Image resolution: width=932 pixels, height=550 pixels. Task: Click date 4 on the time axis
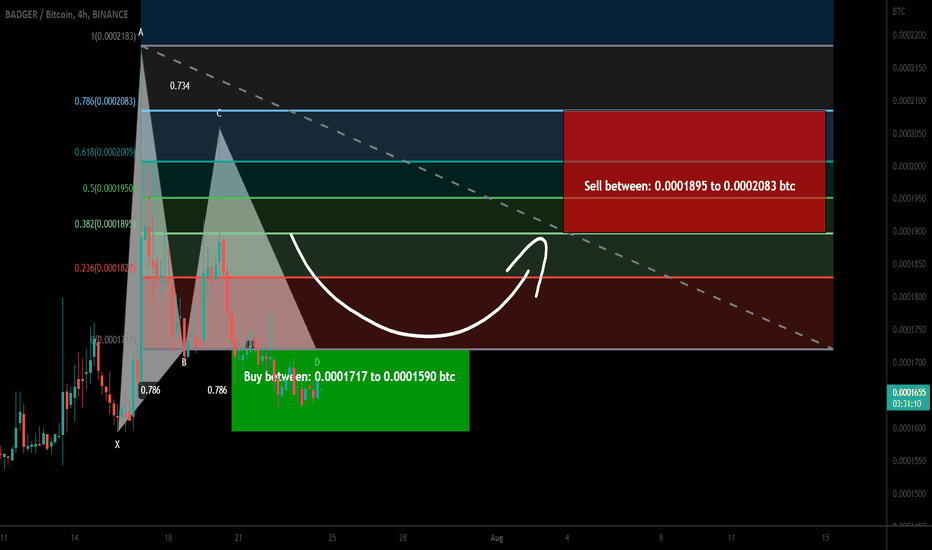567,538
